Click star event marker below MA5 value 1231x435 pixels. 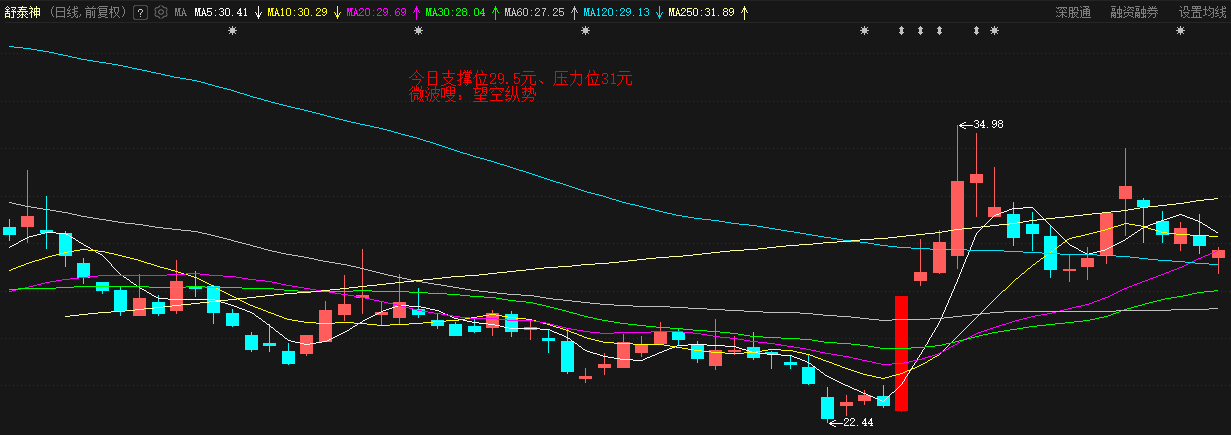tap(233, 31)
